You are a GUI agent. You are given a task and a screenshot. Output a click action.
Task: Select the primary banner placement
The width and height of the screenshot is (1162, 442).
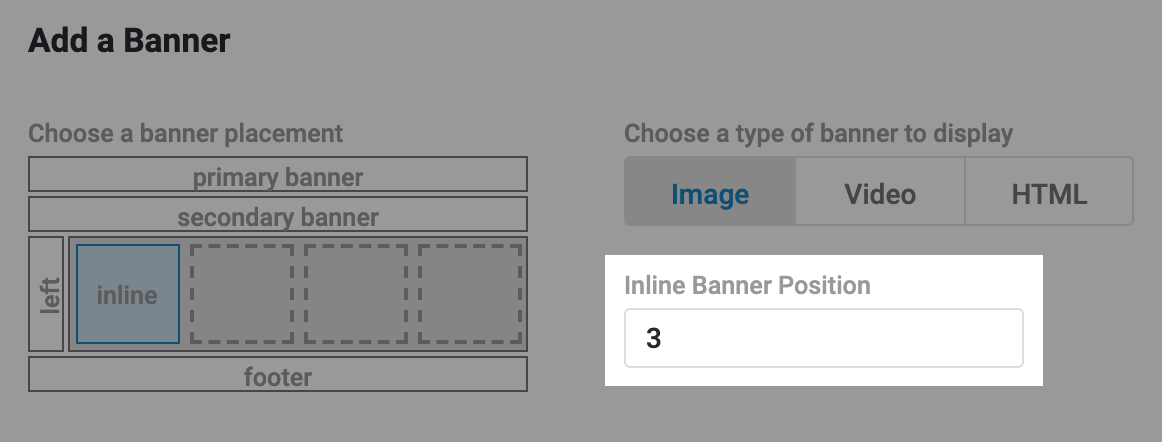coord(278,177)
